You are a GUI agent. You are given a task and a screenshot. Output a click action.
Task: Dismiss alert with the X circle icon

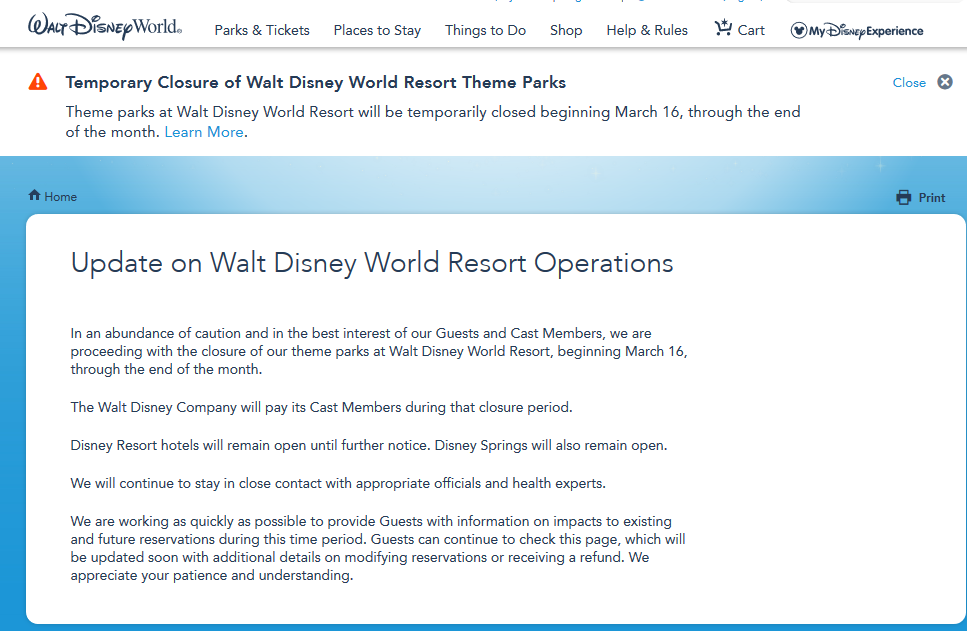coord(945,82)
